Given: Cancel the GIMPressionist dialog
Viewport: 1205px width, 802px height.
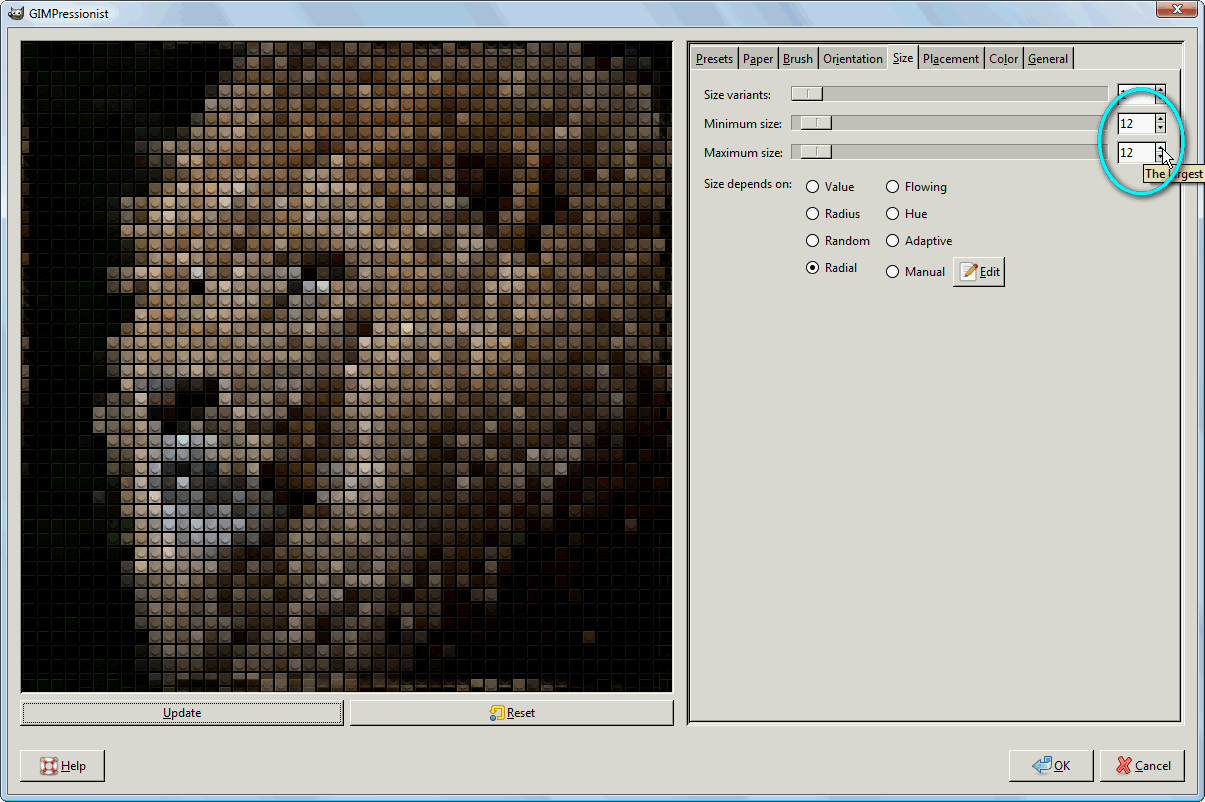Looking at the screenshot, I should click(1142, 766).
